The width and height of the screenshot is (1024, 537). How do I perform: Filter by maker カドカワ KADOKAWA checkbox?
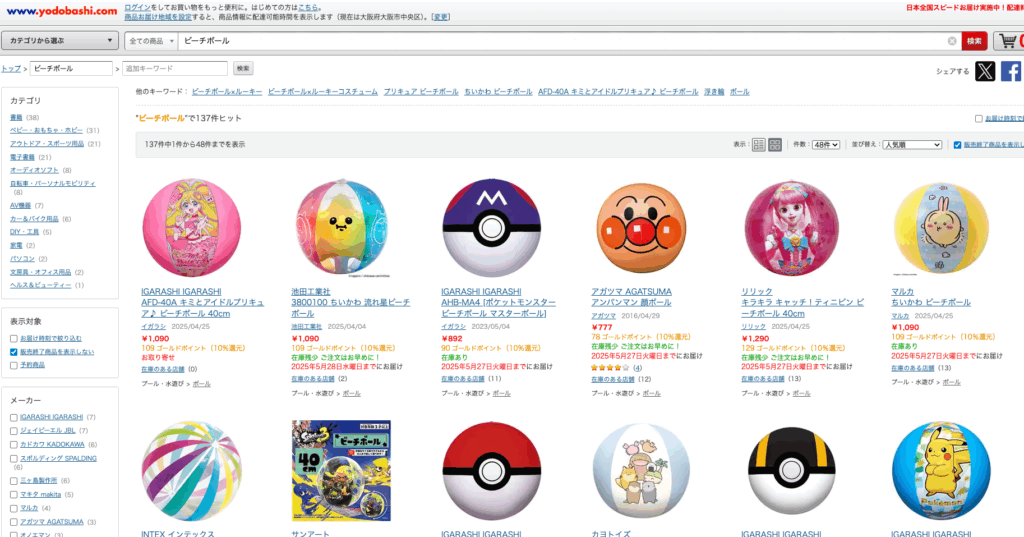click(x=14, y=445)
